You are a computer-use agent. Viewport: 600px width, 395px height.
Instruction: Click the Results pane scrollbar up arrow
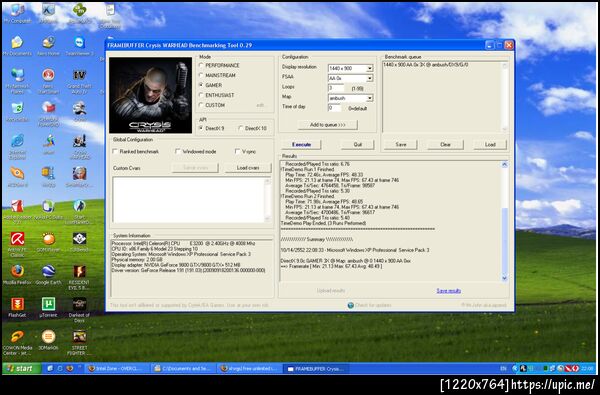pos(504,165)
